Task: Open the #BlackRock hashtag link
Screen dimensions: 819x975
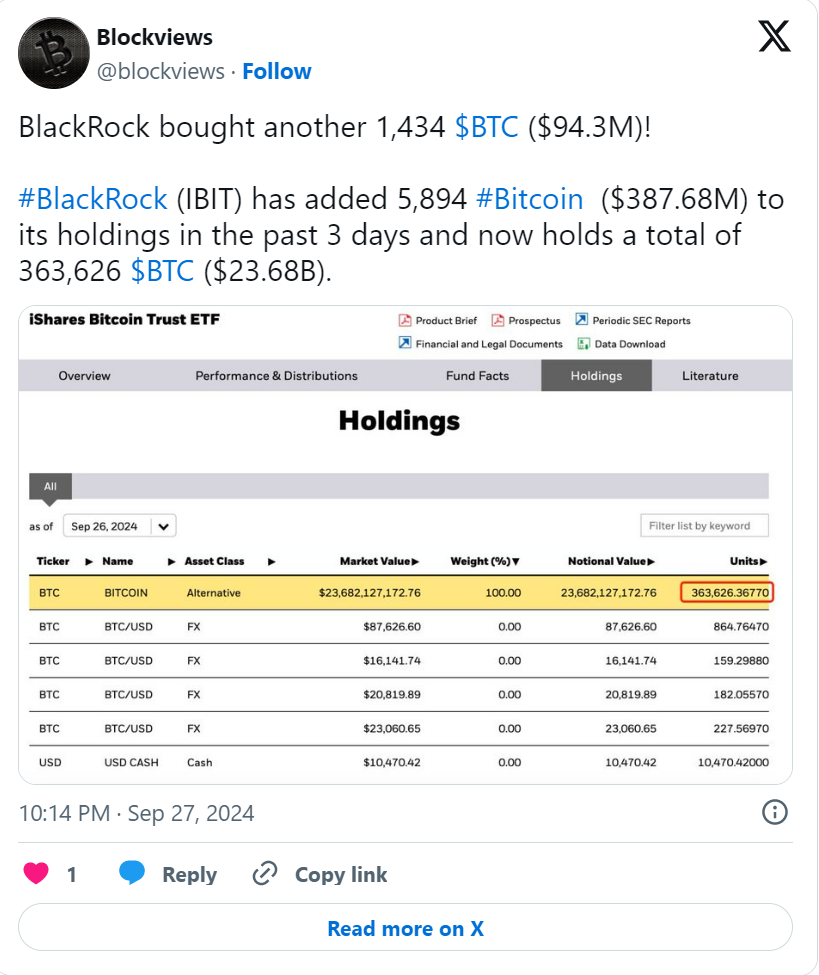Action: click(x=93, y=200)
